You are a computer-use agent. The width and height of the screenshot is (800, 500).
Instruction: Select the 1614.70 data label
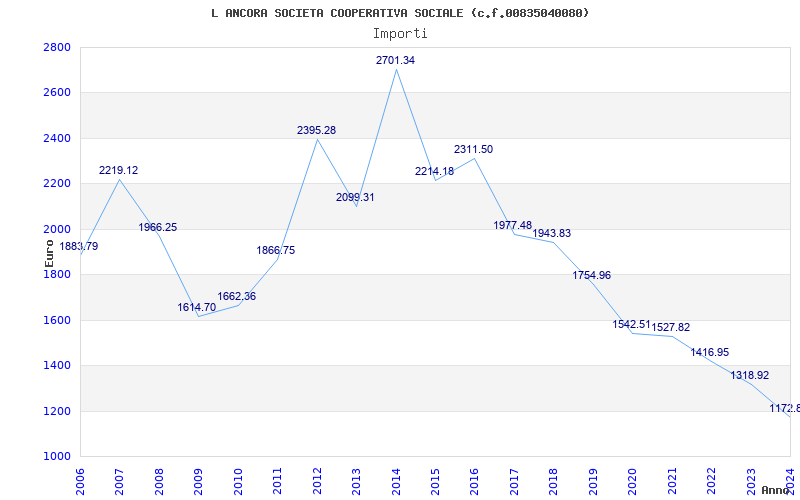coord(196,307)
